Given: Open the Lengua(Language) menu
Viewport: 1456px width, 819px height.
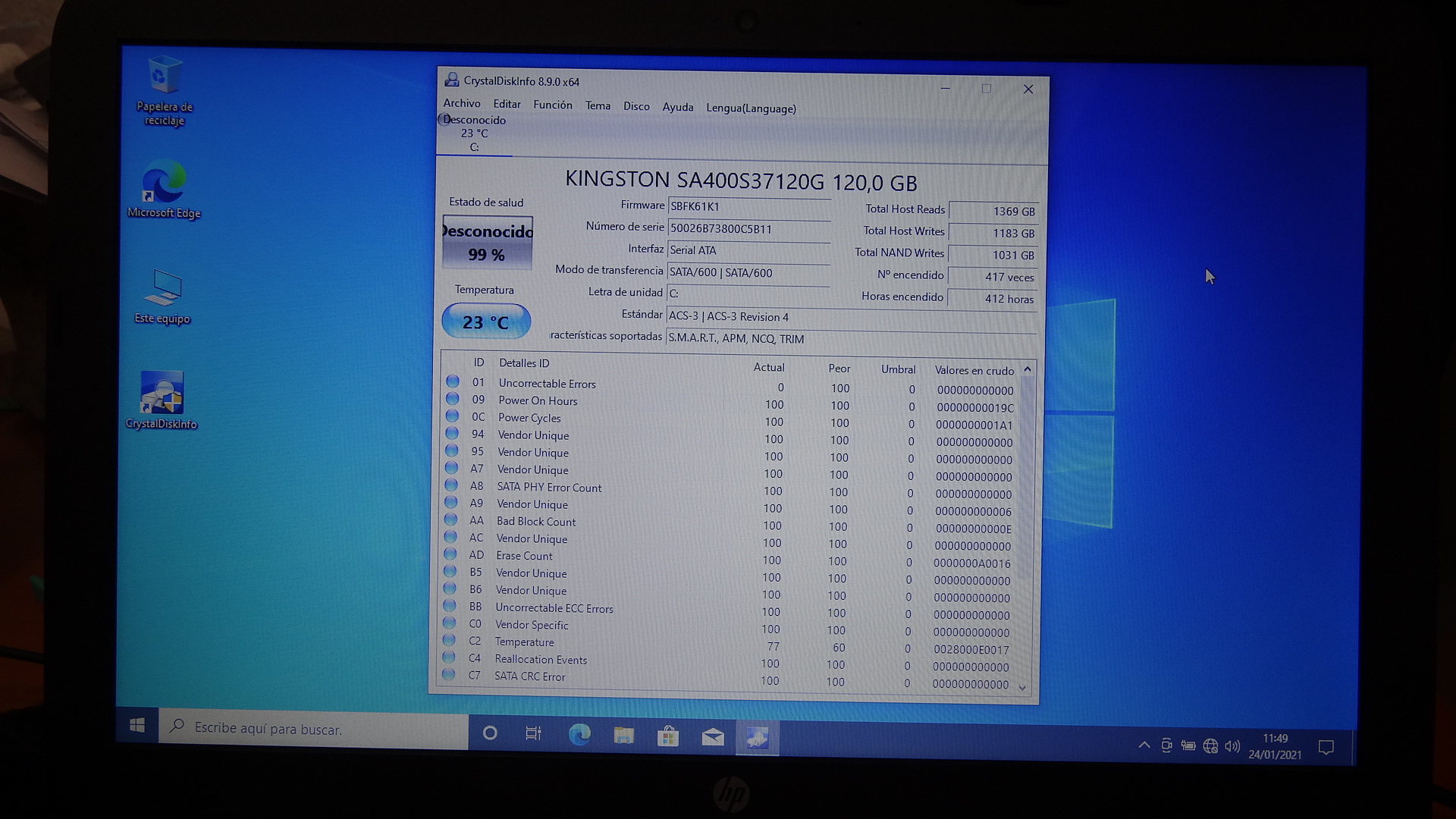Looking at the screenshot, I should pos(751,108).
